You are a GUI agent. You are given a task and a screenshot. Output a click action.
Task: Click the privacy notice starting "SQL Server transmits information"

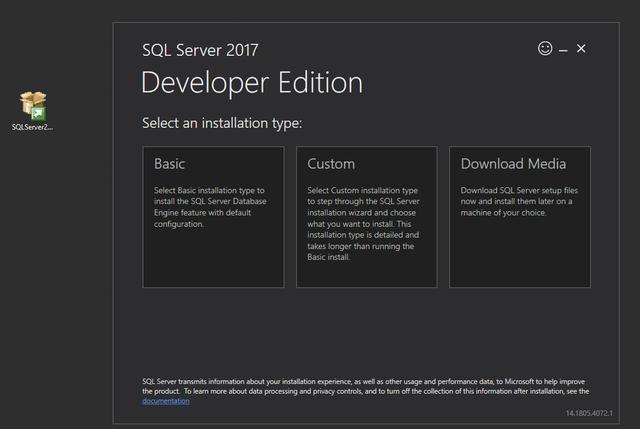coord(365,391)
